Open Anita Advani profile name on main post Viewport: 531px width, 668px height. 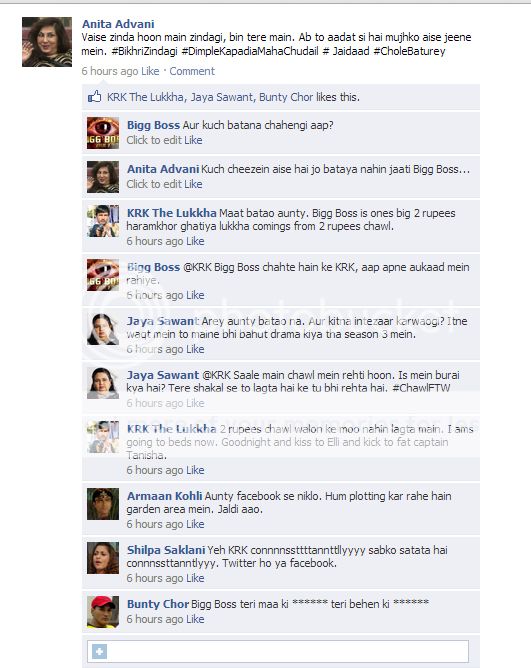(118, 24)
